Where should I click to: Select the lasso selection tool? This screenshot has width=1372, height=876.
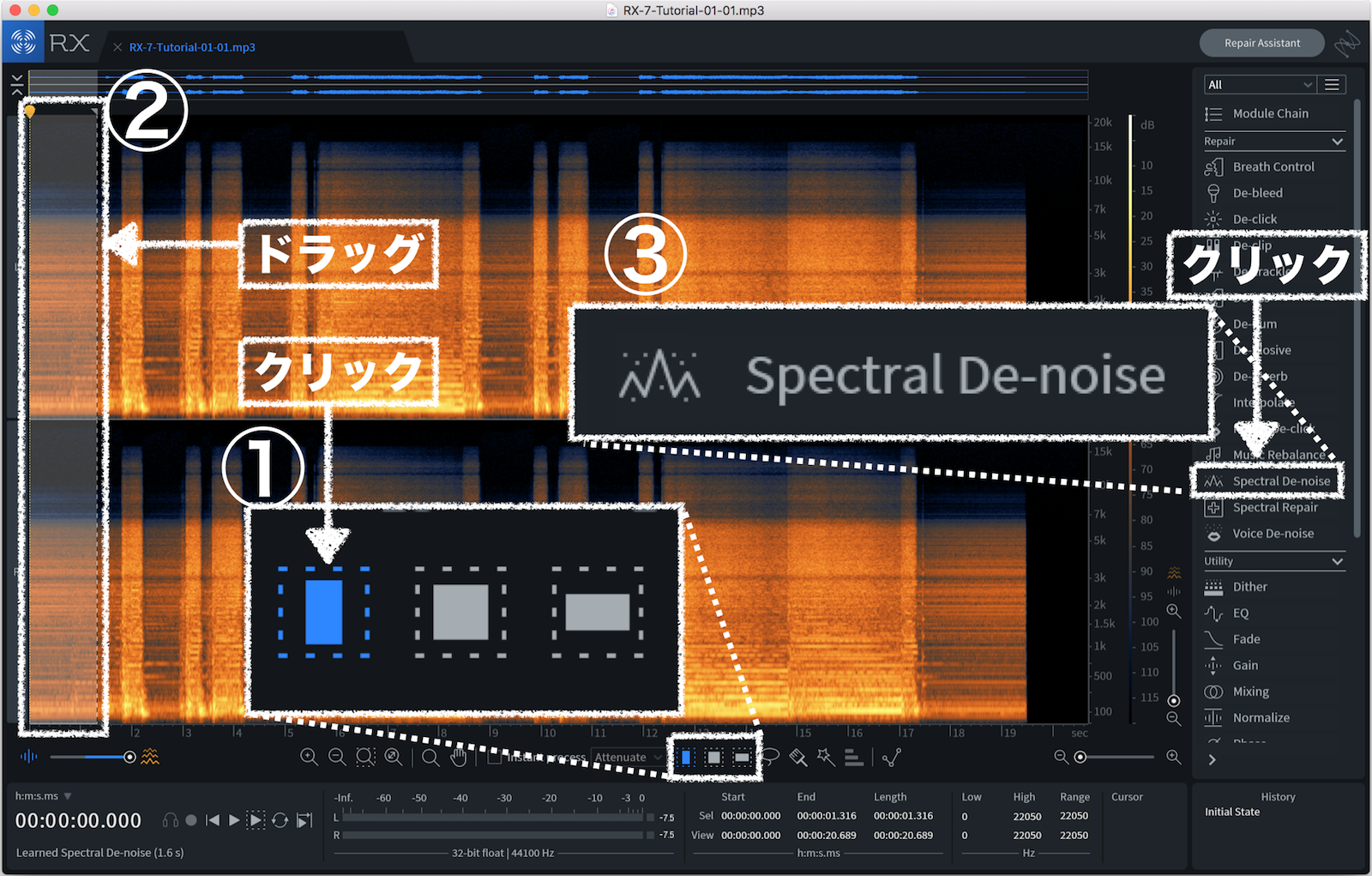pyautogui.click(x=771, y=758)
